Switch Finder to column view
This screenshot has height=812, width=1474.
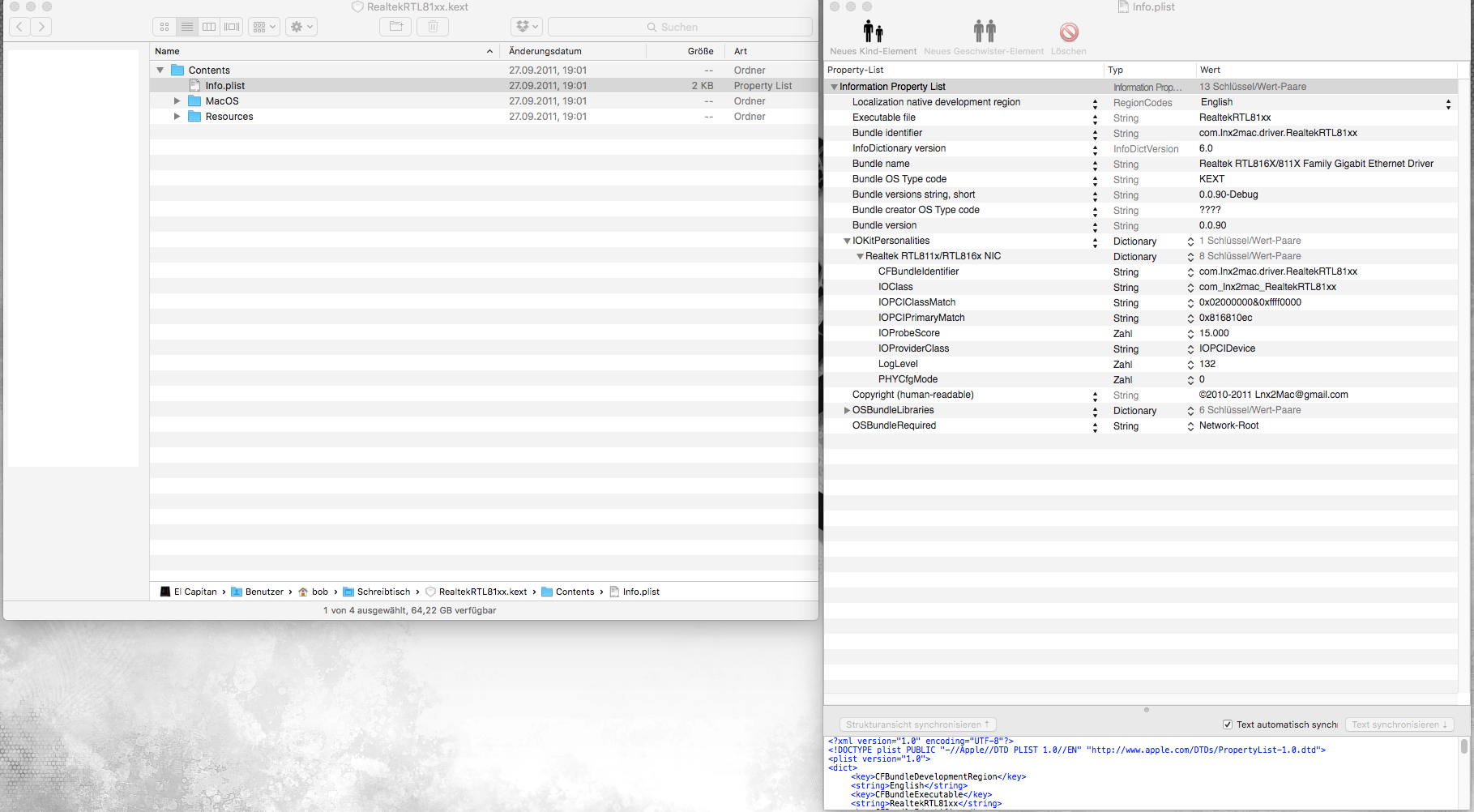click(209, 27)
